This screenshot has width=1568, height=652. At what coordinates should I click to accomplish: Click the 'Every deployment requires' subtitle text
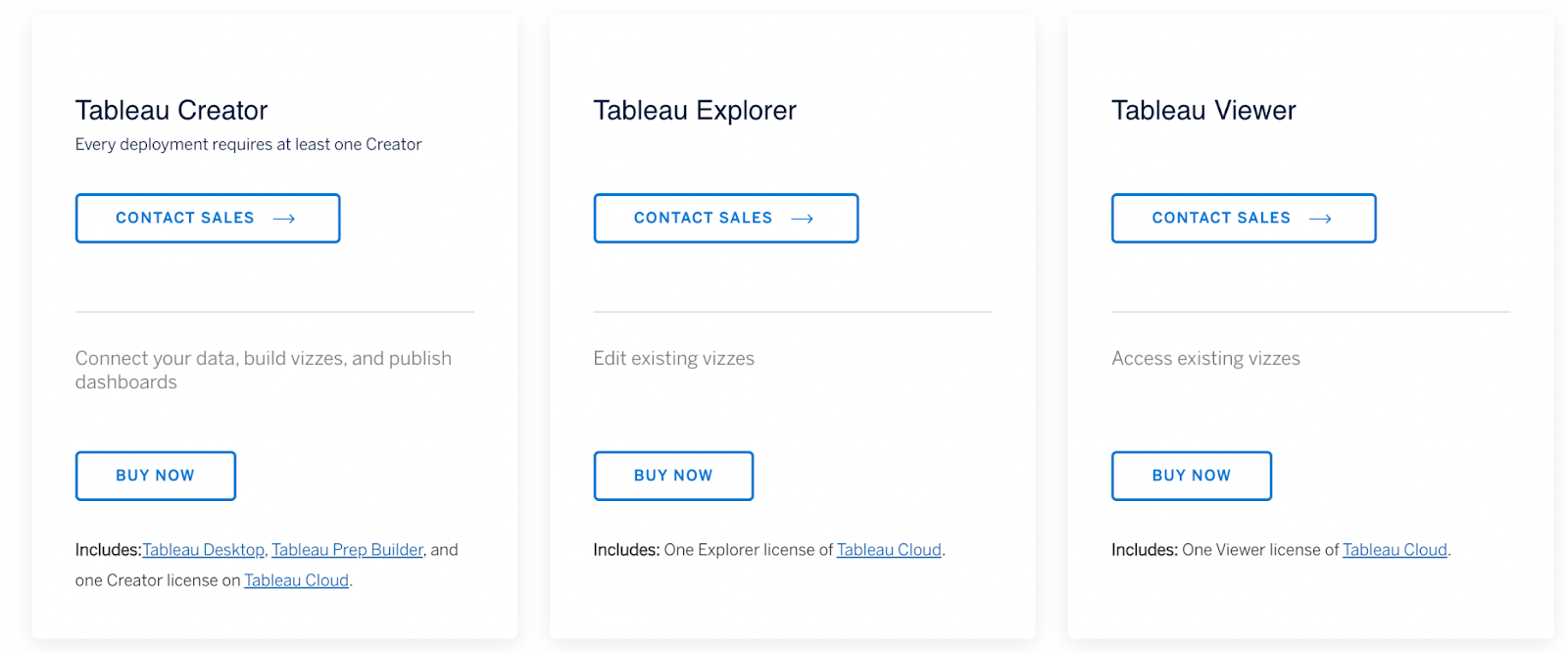(248, 145)
